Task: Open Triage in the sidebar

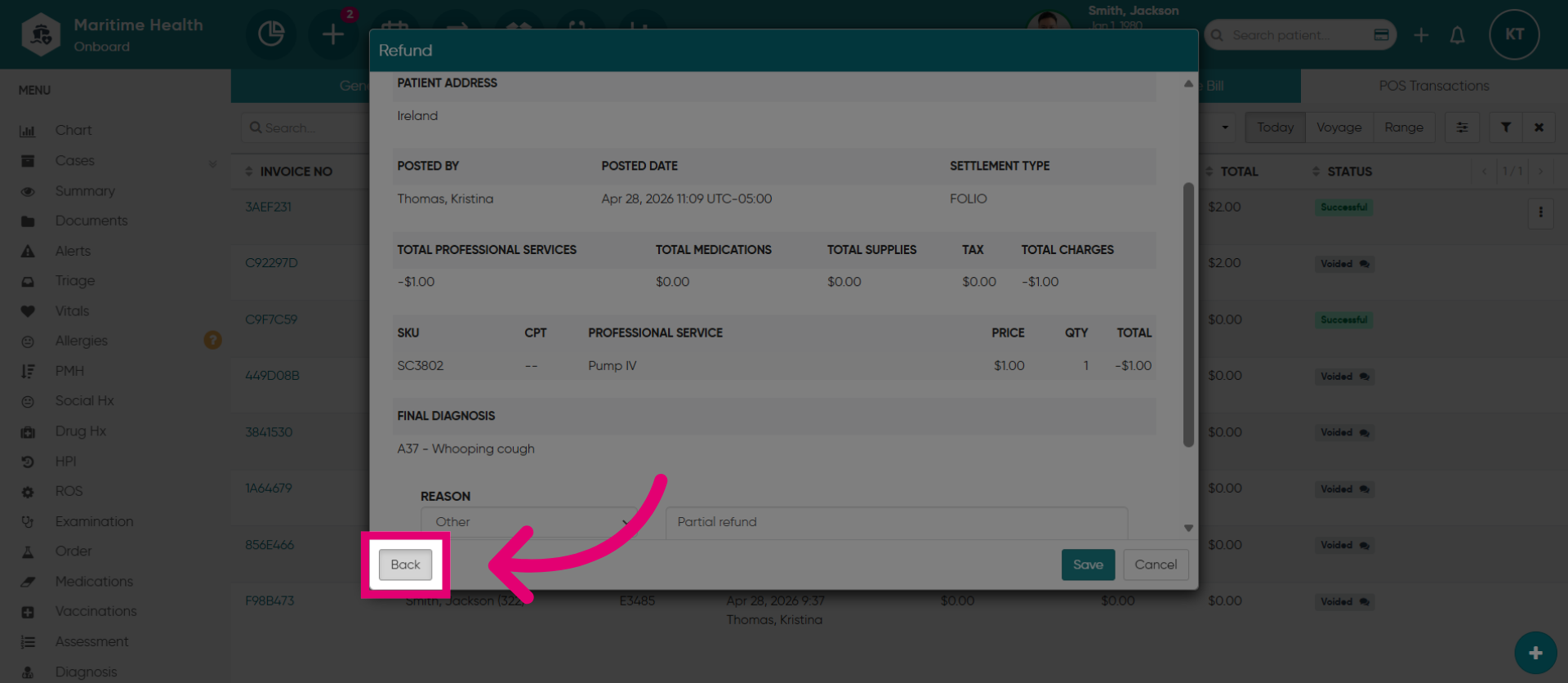Action: coord(74,281)
